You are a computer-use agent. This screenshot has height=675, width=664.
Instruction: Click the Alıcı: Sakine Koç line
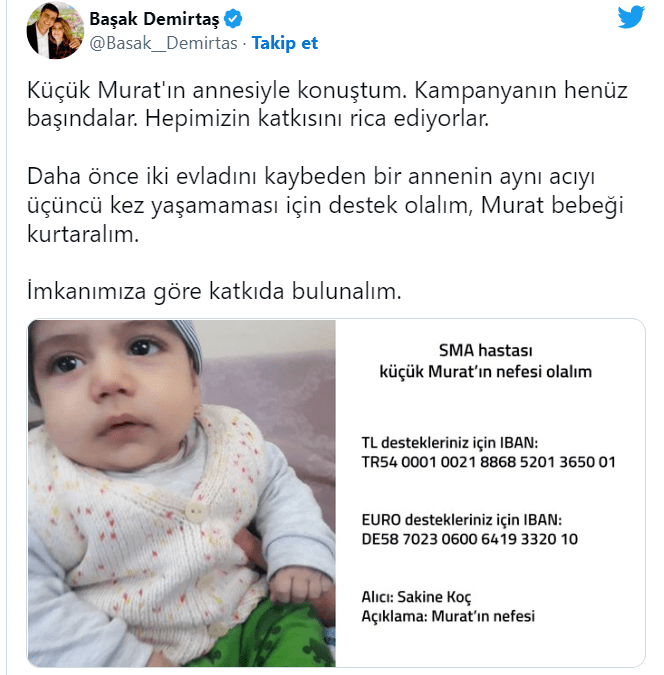416,597
